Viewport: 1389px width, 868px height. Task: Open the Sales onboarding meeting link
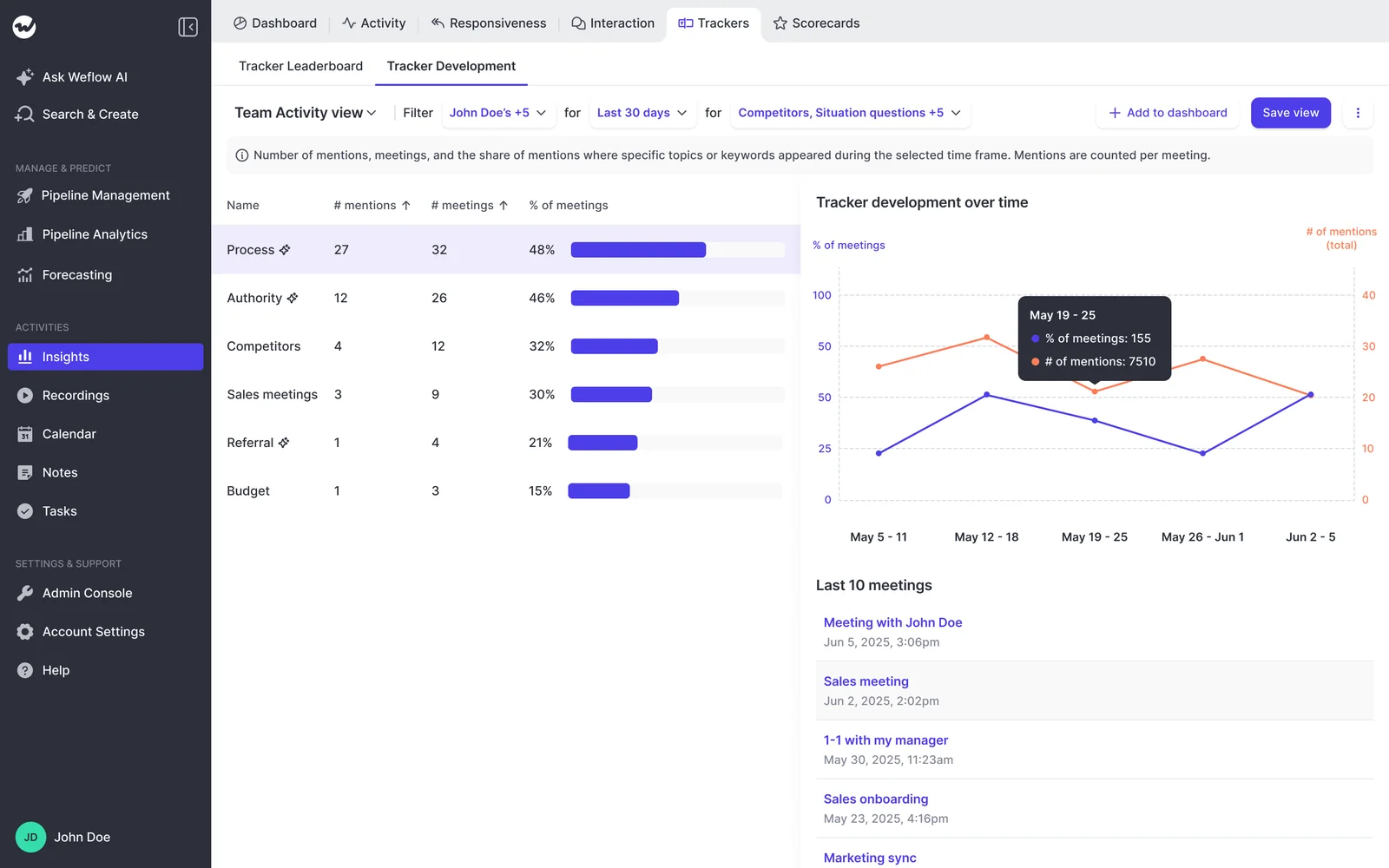pyautogui.click(x=876, y=799)
